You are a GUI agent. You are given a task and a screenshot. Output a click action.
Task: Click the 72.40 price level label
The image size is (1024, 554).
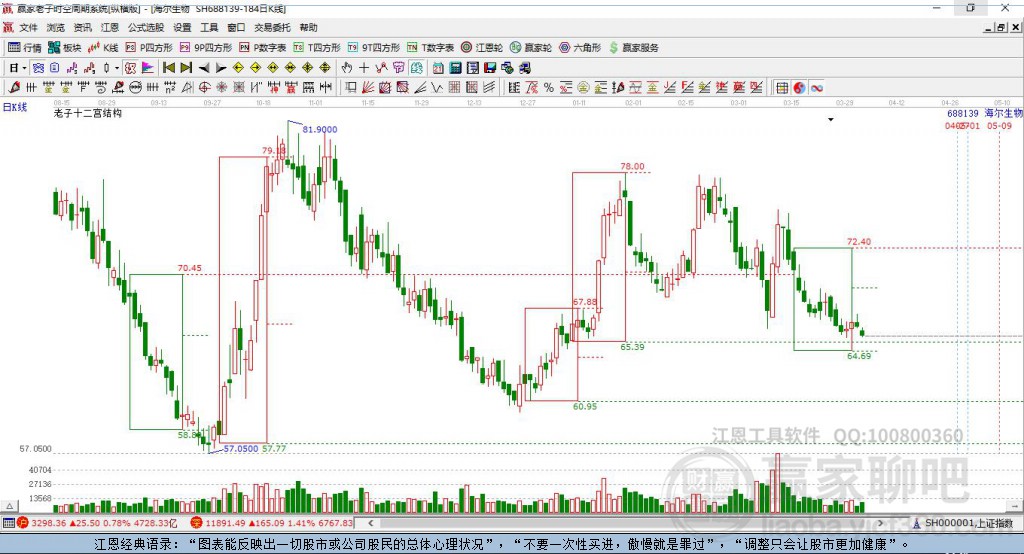(859, 242)
